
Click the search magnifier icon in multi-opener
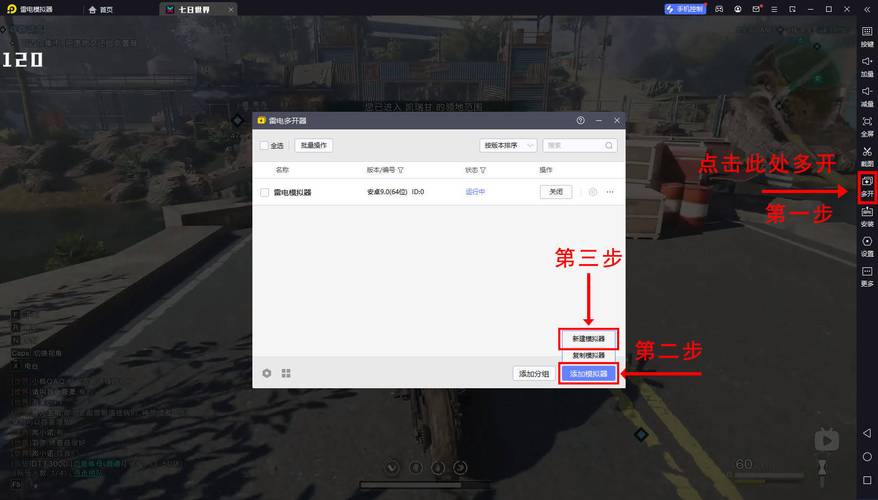coord(609,146)
